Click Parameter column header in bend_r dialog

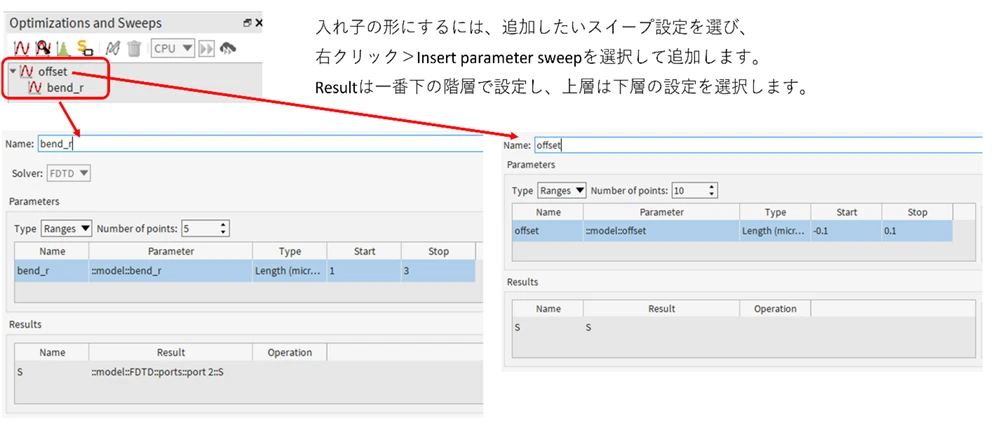171,251
